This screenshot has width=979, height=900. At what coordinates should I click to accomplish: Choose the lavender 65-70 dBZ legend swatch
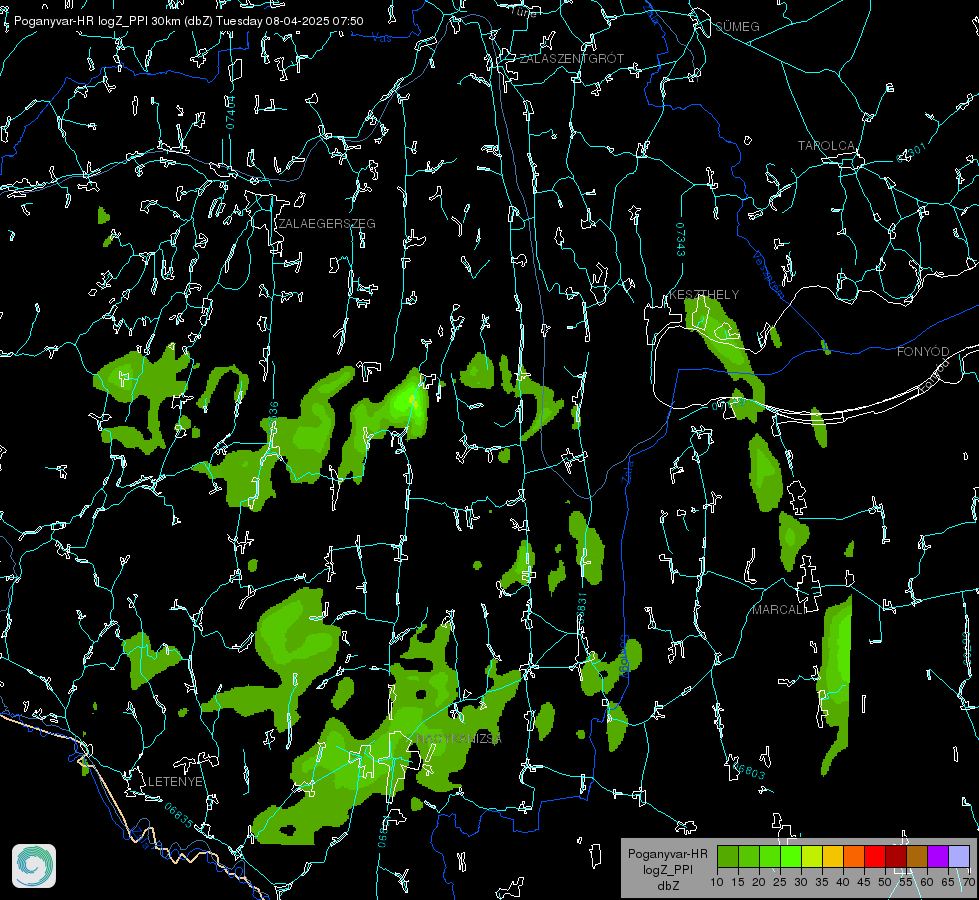[959, 856]
